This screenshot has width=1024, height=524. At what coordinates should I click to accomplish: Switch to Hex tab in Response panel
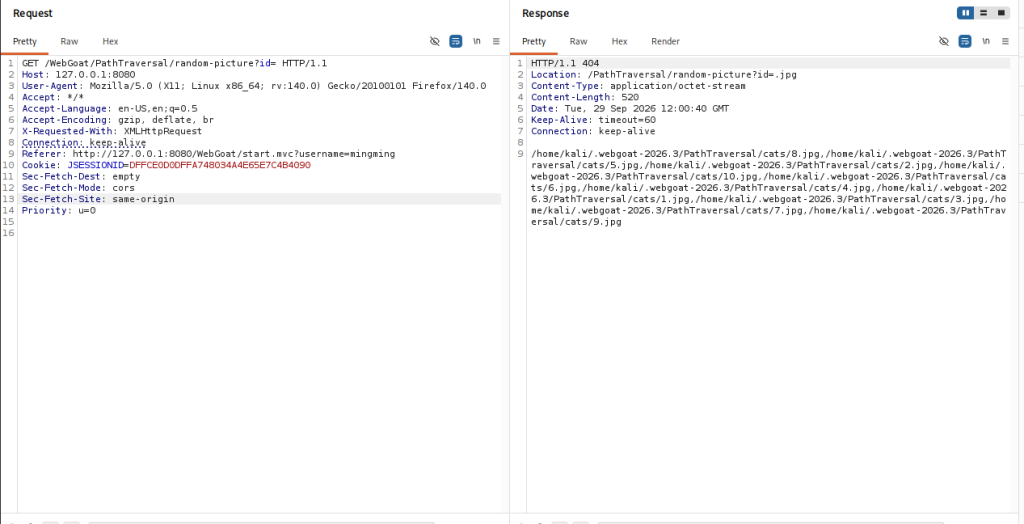(x=620, y=41)
